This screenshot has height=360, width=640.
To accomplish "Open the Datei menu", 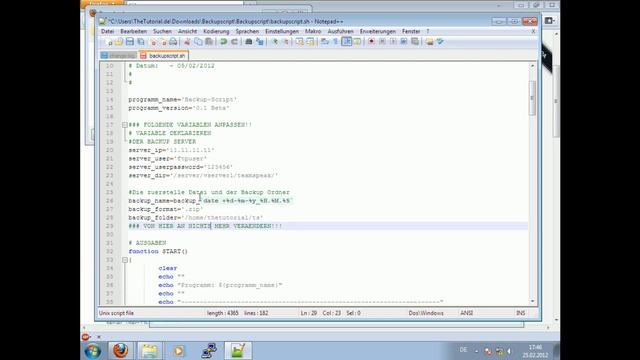I will point(107,31).
